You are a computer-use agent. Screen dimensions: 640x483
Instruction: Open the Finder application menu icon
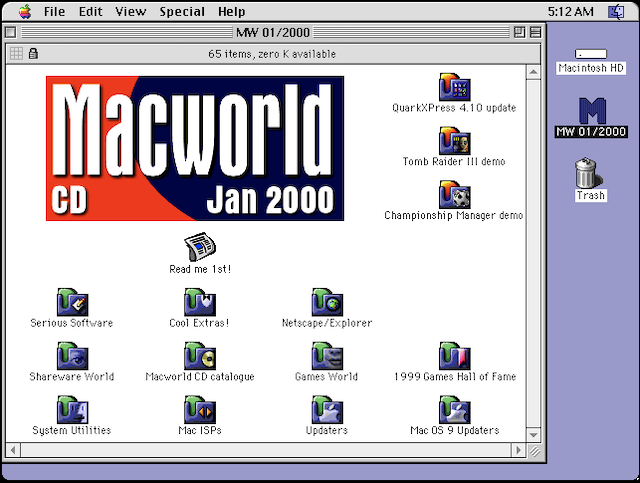[x=616, y=11]
